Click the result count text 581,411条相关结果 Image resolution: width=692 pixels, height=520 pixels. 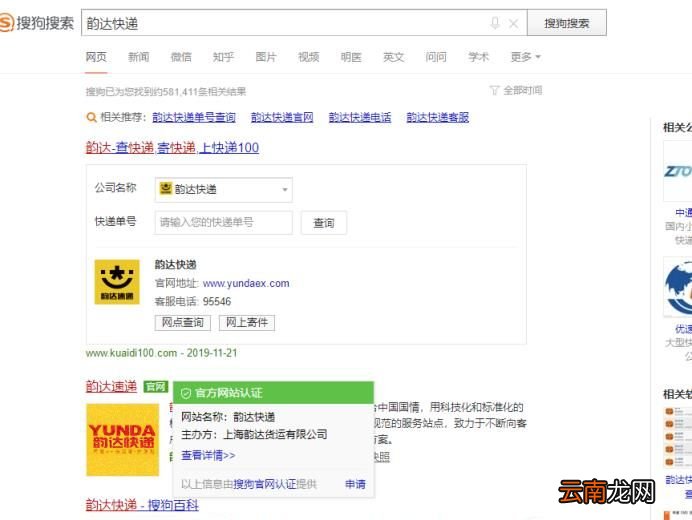point(204,92)
